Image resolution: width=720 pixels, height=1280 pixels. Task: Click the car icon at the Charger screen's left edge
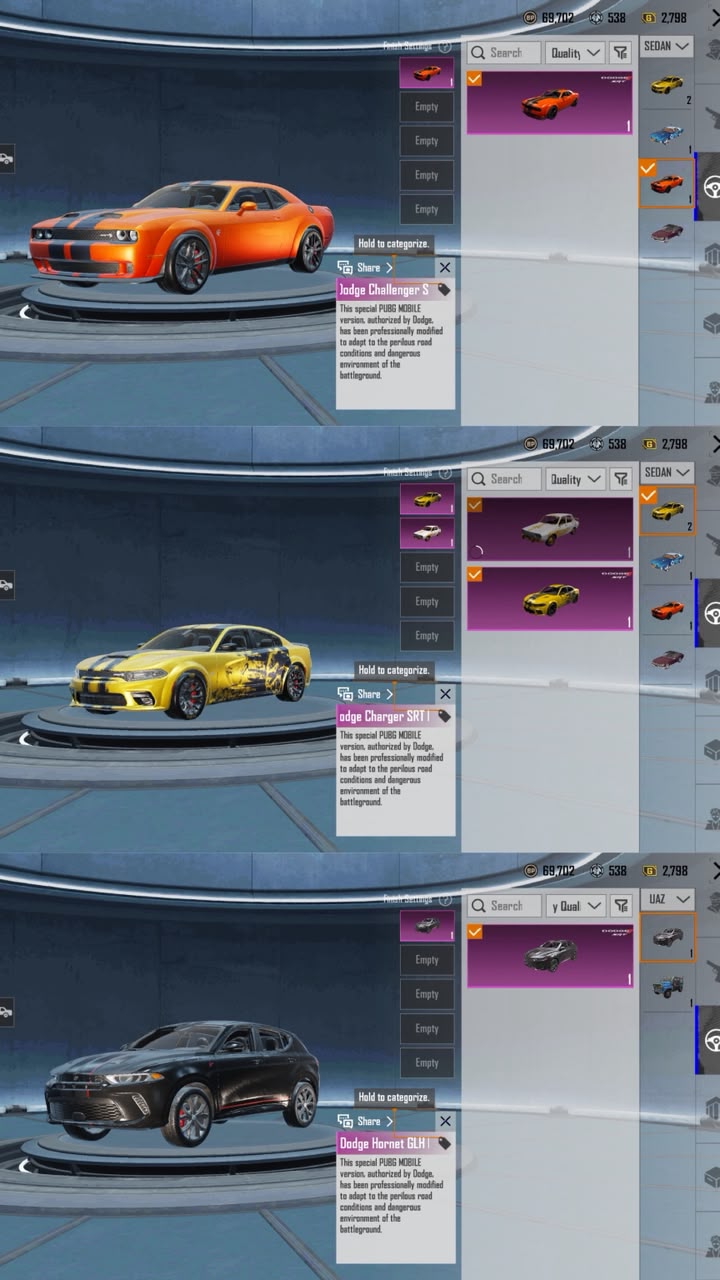point(6,585)
